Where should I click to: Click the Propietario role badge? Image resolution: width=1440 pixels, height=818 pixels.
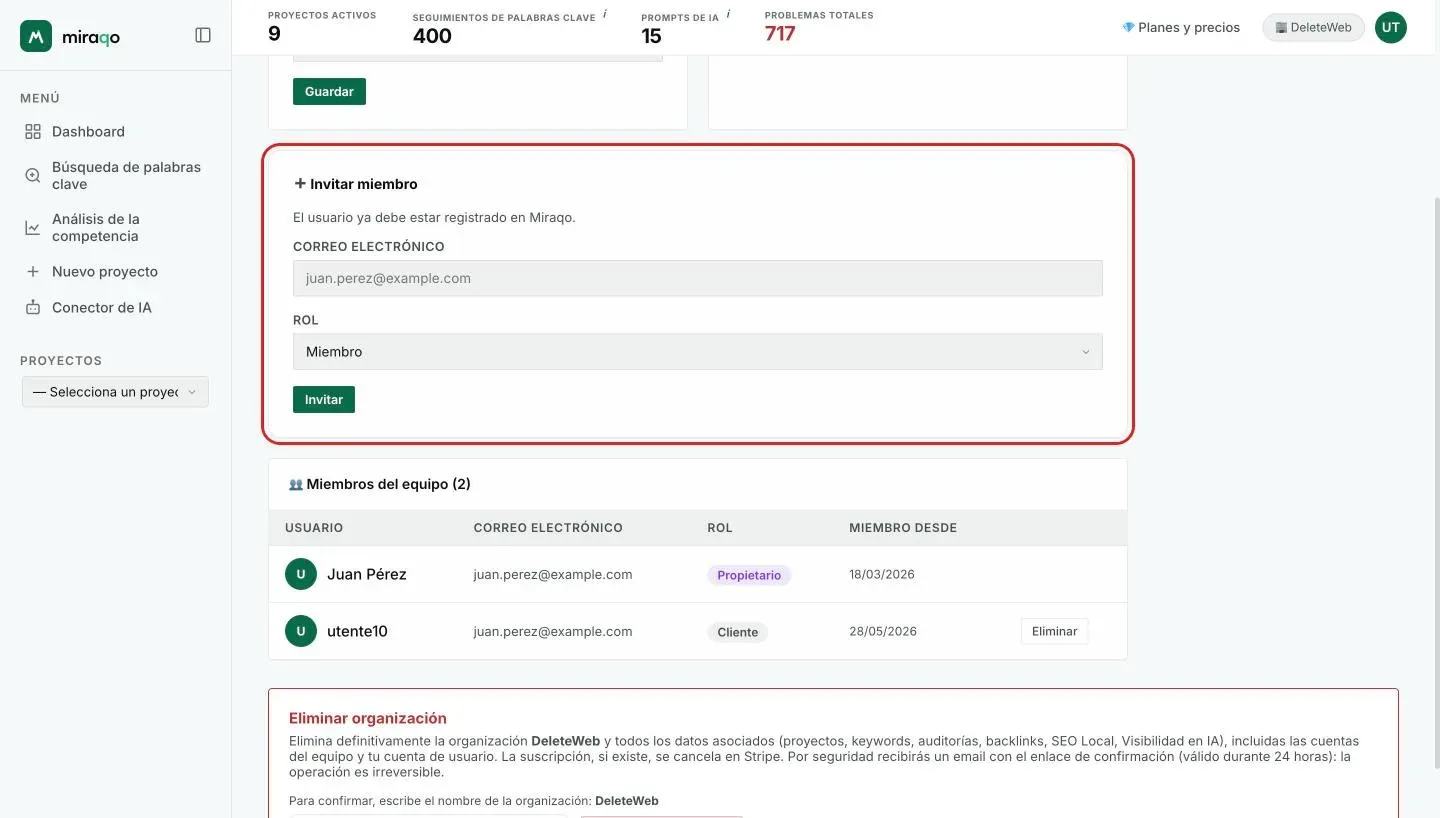pos(749,575)
